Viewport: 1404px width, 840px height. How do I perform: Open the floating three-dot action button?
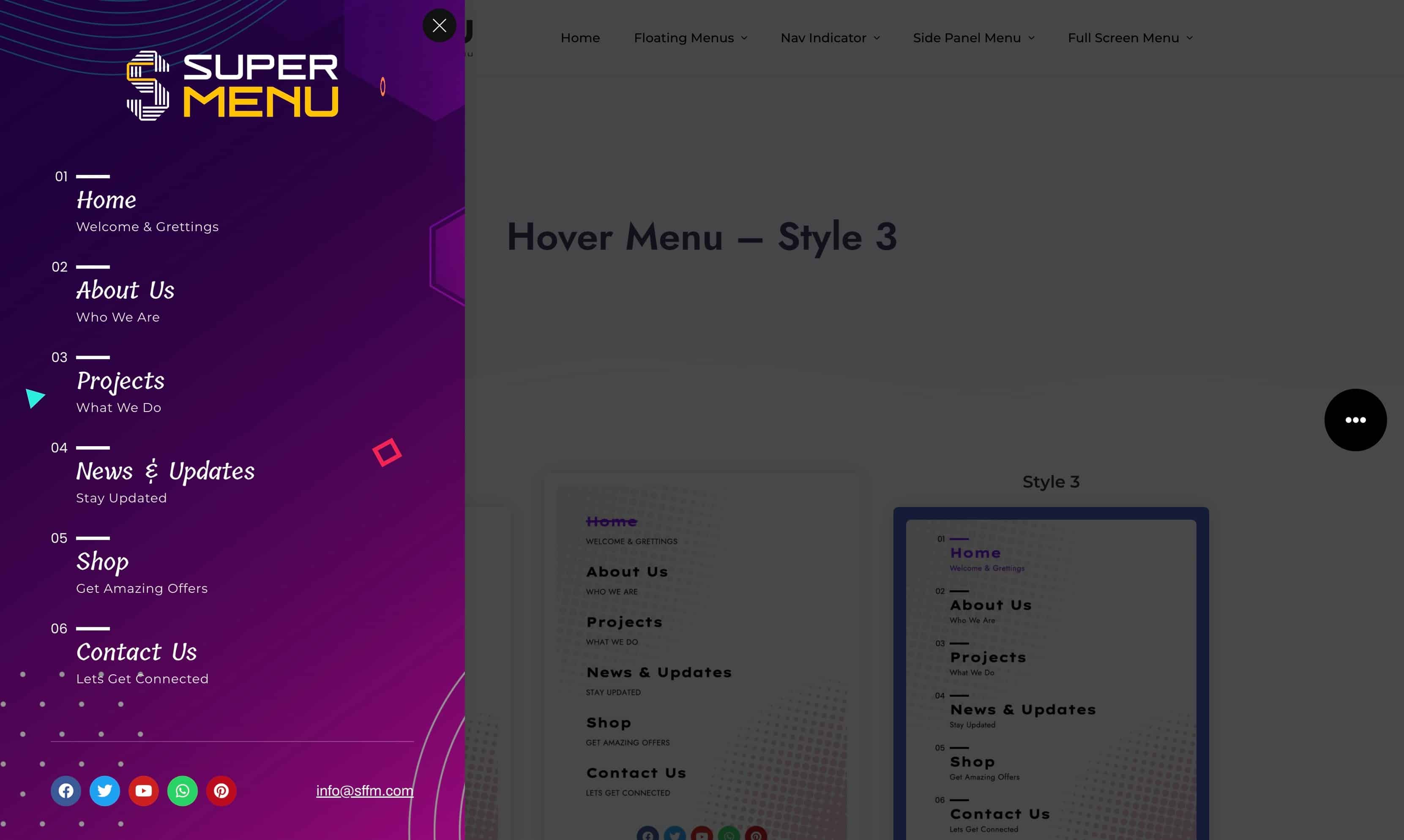[1355, 420]
